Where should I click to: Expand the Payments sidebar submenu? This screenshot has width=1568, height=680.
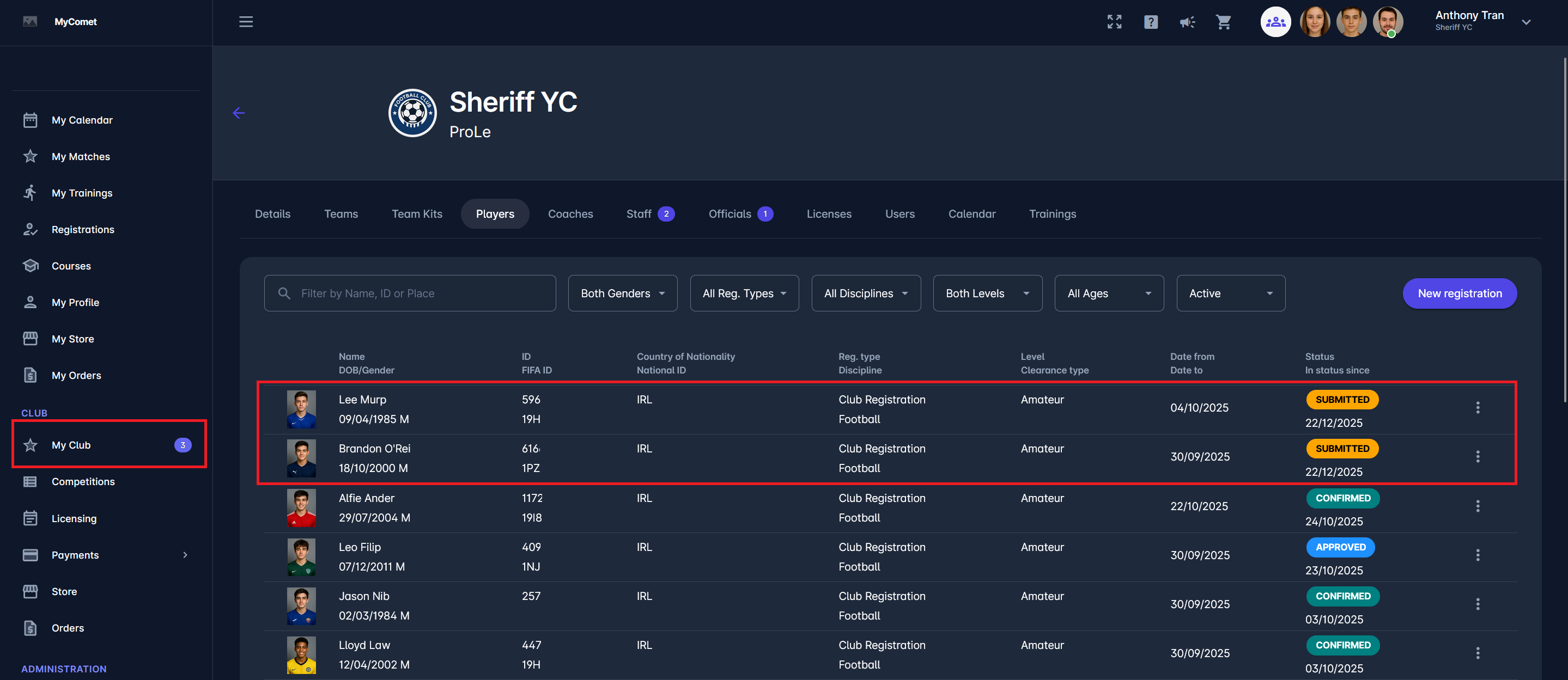[x=185, y=555]
